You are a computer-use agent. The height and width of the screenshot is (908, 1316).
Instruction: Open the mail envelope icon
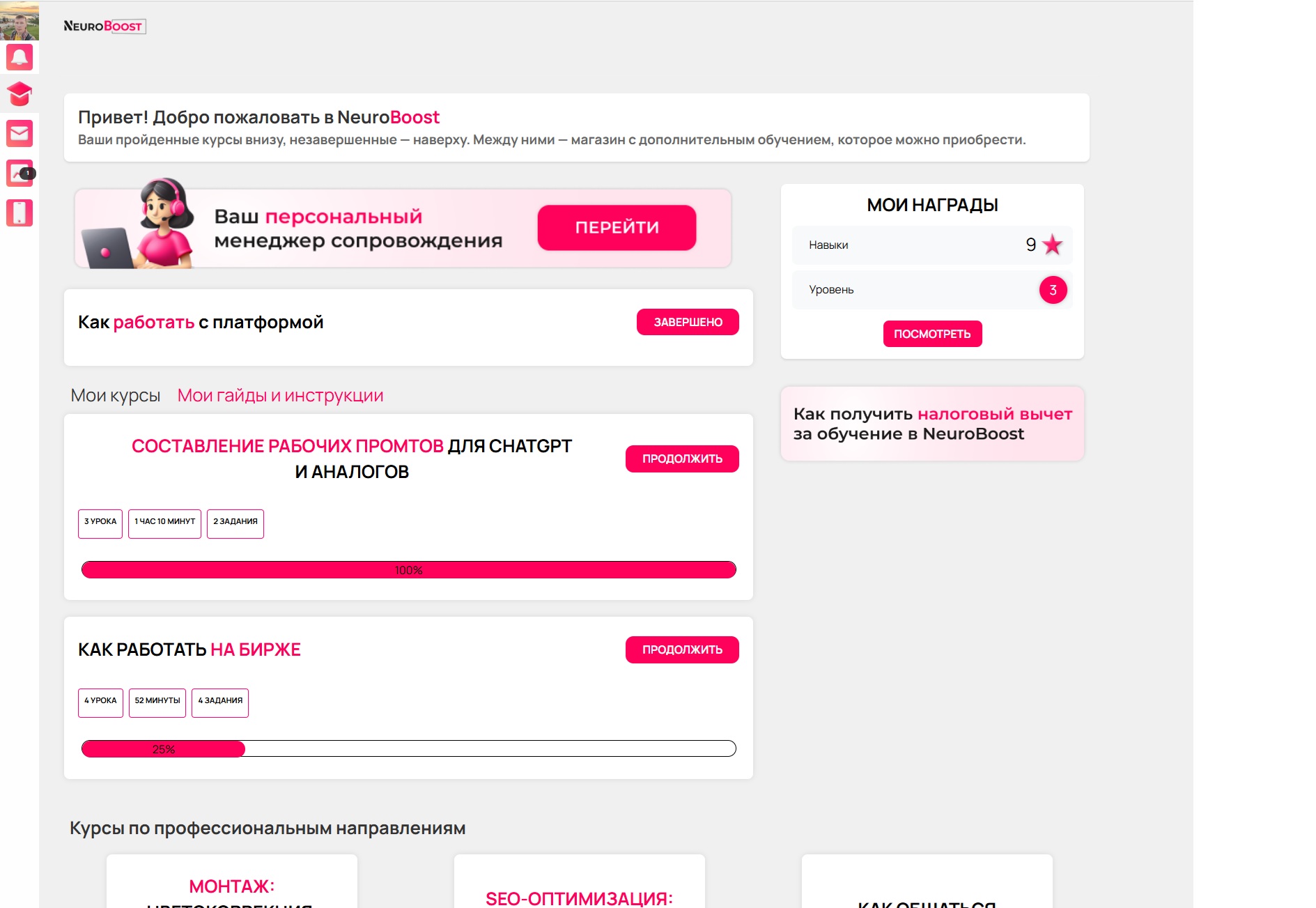[x=20, y=133]
